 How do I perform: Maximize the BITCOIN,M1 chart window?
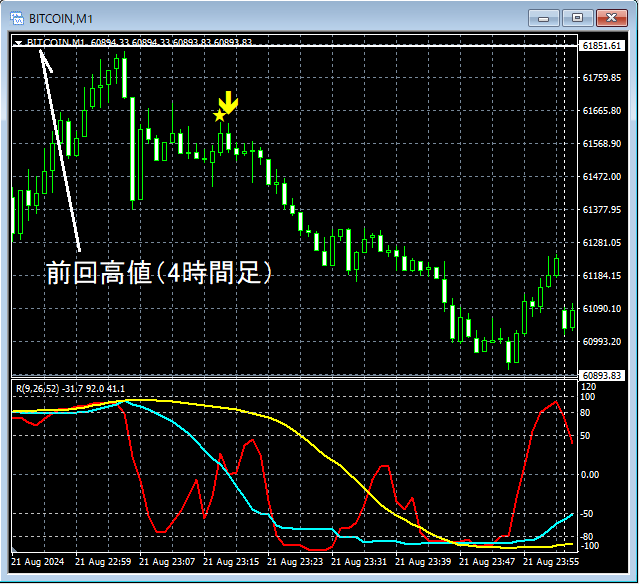coord(577,18)
